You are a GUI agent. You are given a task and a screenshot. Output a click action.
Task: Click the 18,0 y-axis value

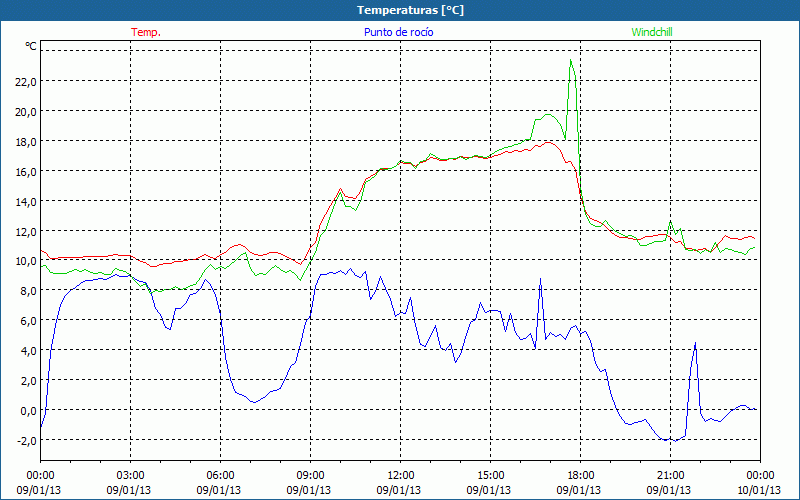pyautogui.click(x=26, y=141)
